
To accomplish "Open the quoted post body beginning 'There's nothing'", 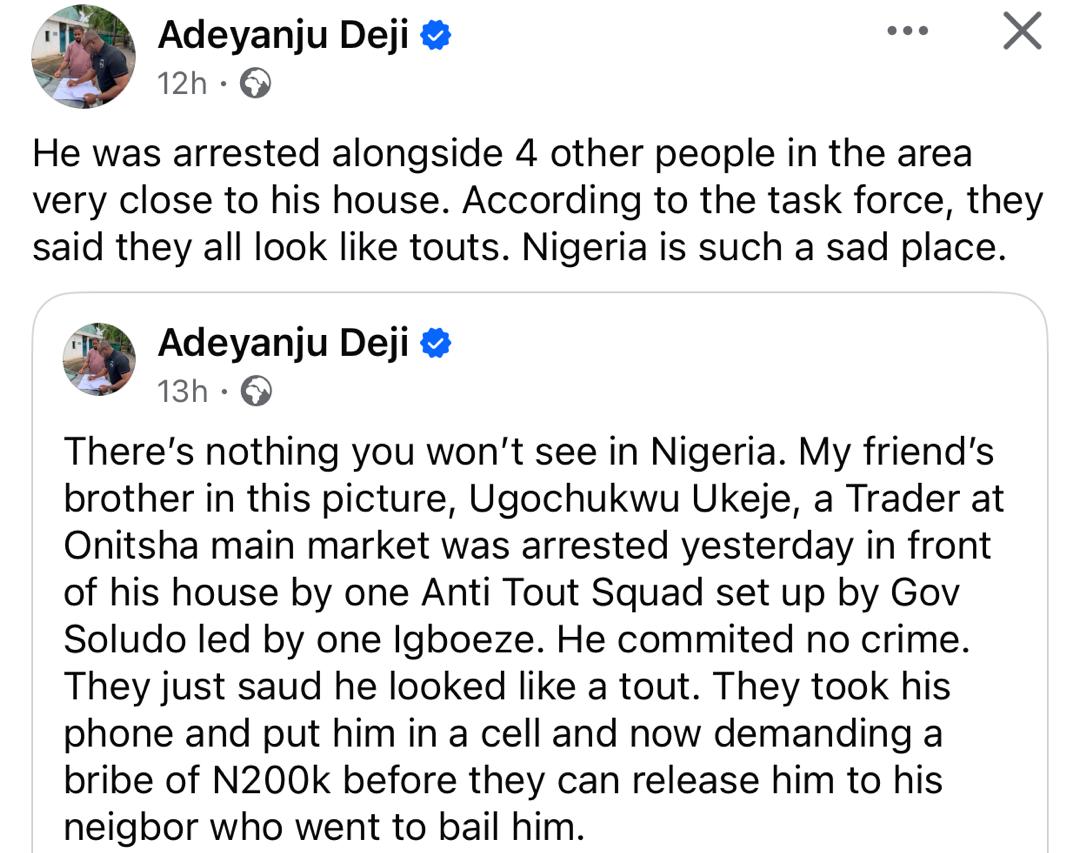I will point(528,452).
